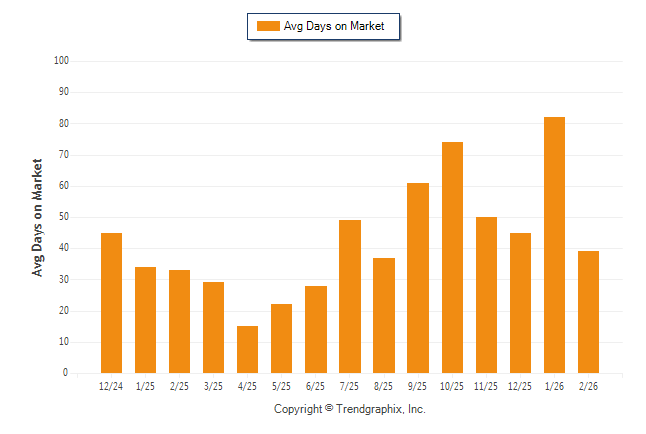Viewport: 646px width, 434px height.
Task: Select the 11/25 bar
Action: (486, 294)
